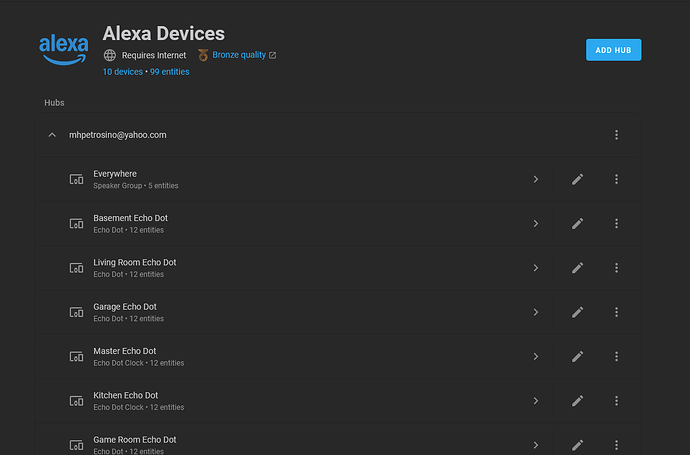
Task: Open the Everywhere row overflow menu
Action: pos(616,179)
